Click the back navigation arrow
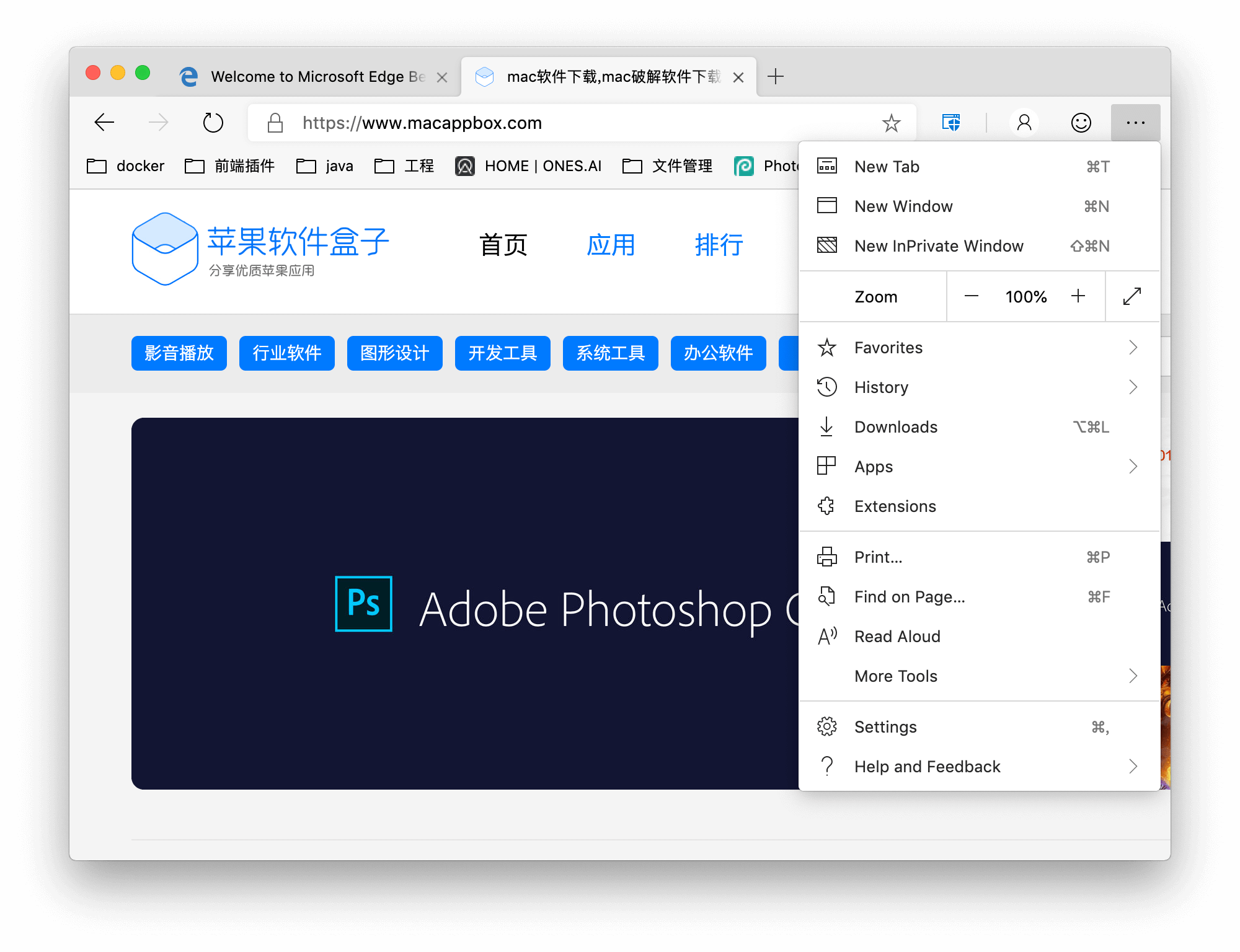The width and height of the screenshot is (1240, 952). coord(104,123)
